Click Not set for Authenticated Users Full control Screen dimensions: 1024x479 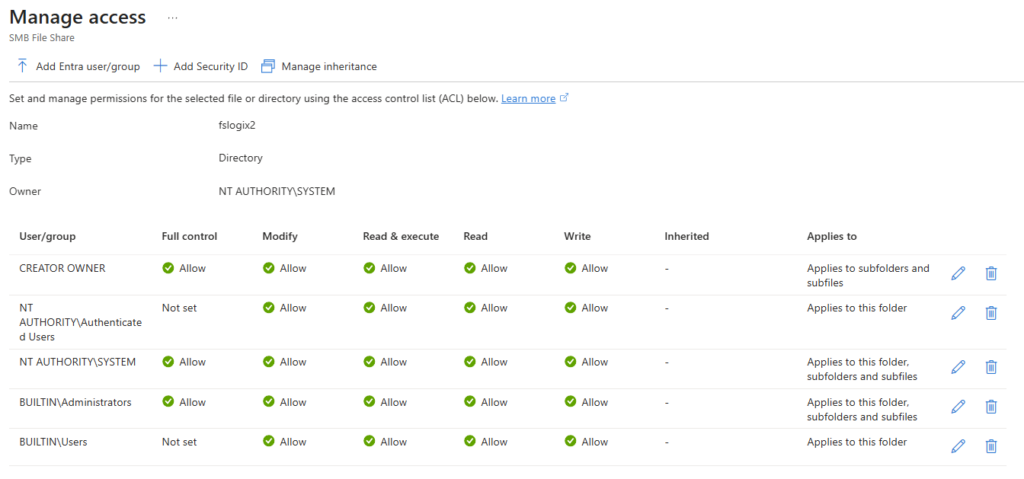click(x=179, y=308)
